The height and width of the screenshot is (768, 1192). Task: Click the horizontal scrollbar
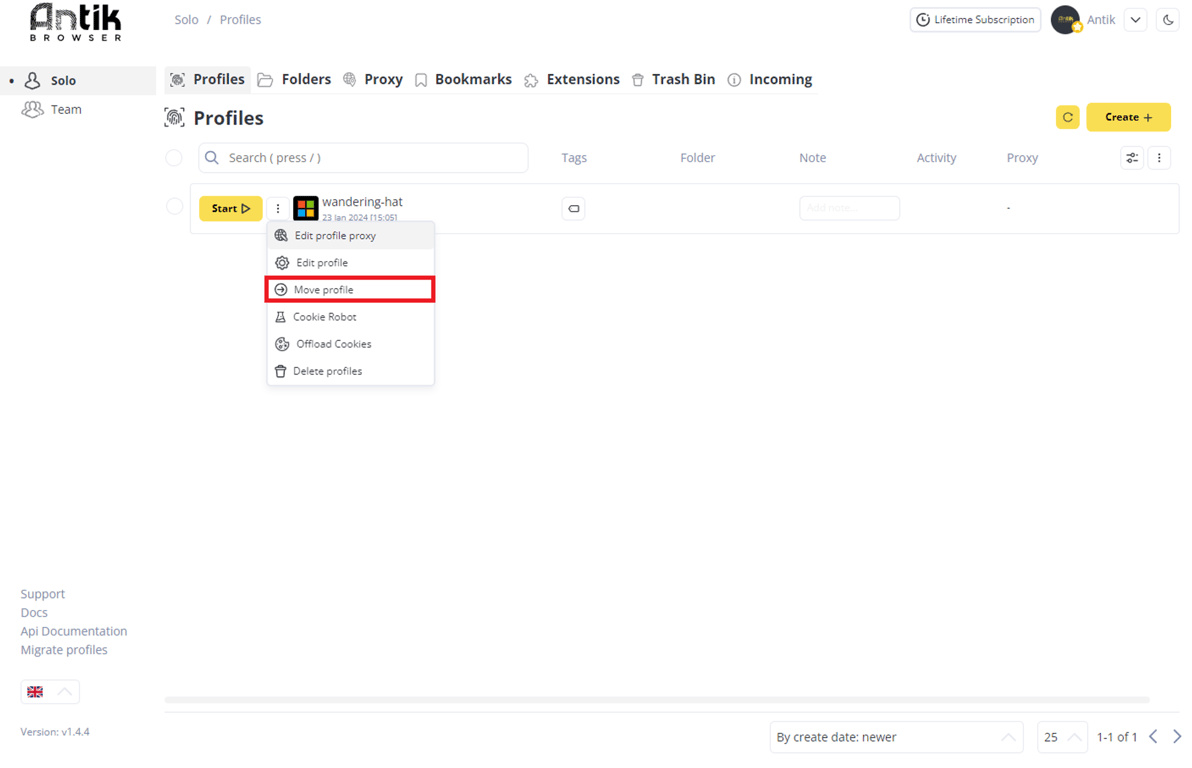pos(657,700)
